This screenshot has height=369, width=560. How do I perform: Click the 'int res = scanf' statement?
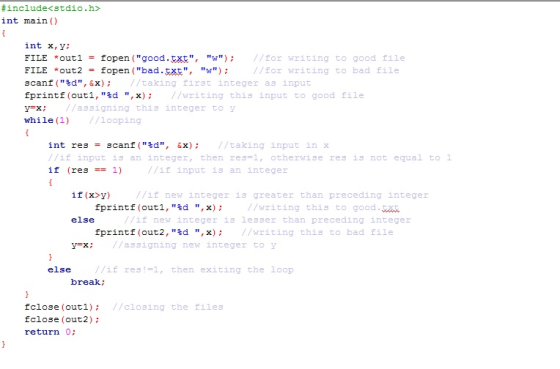click(124, 145)
